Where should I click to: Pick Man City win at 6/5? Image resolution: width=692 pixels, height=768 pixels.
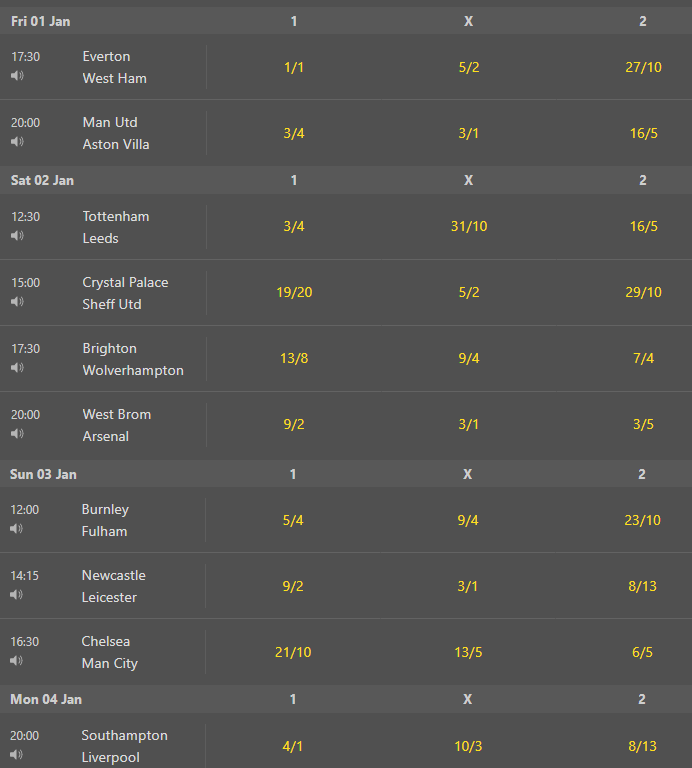642,652
